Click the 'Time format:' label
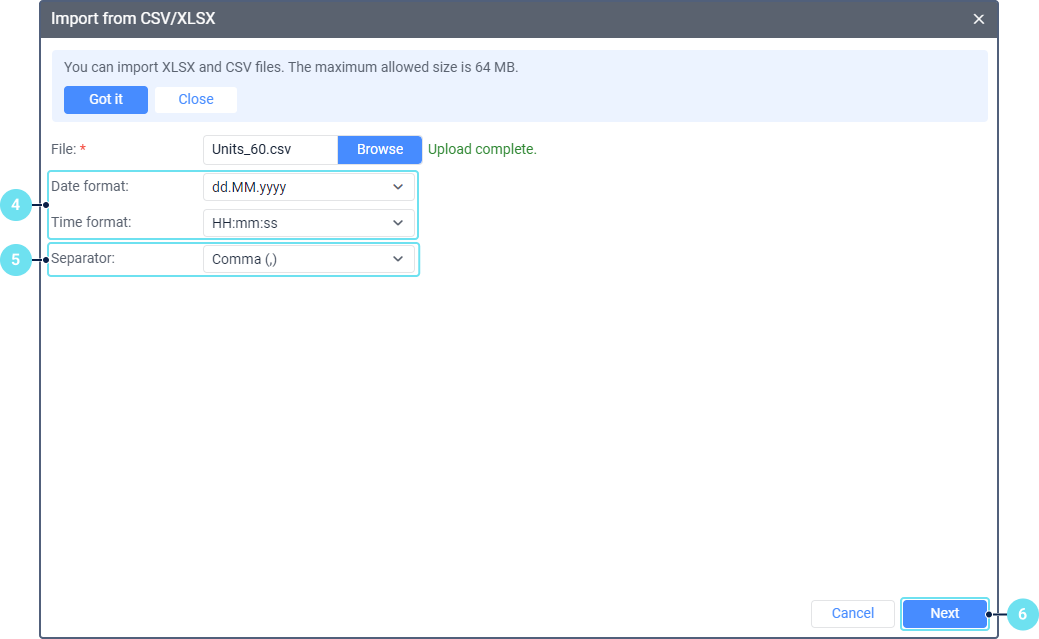The height and width of the screenshot is (639, 1039). [x=91, y=222]
